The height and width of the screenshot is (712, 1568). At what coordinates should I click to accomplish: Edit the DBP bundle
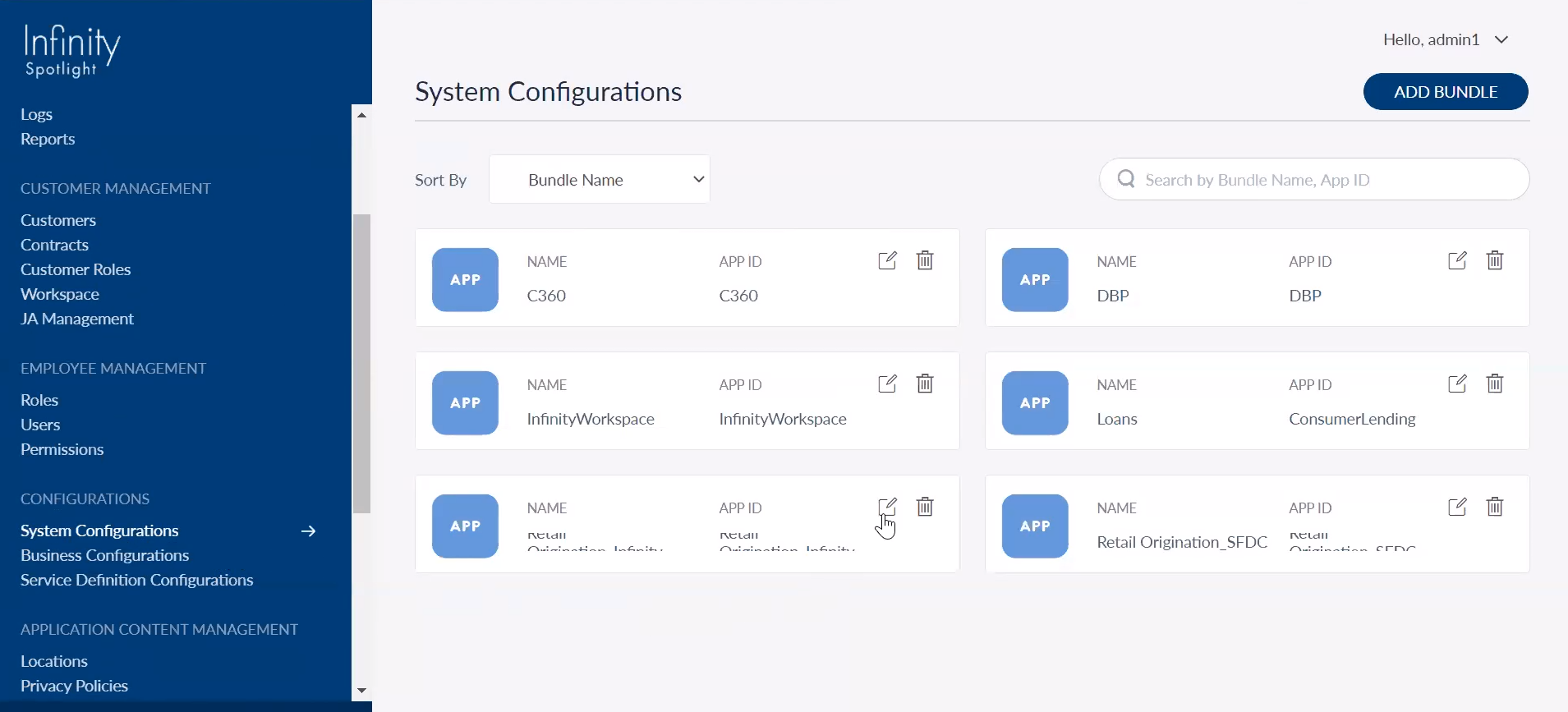1457,261
